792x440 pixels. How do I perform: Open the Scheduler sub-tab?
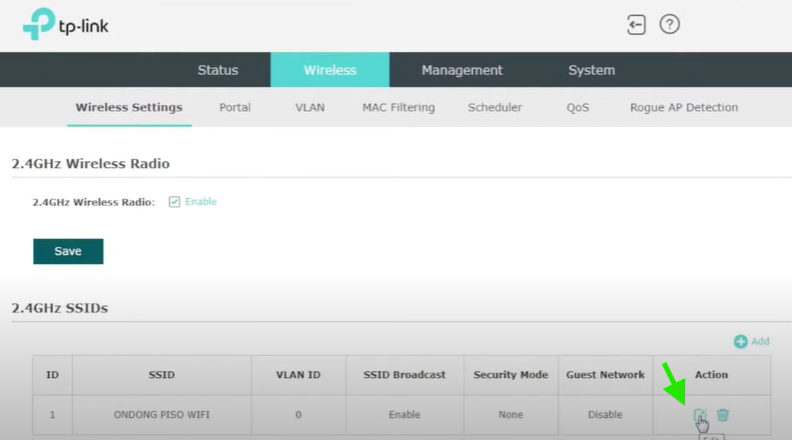point(495,108)
